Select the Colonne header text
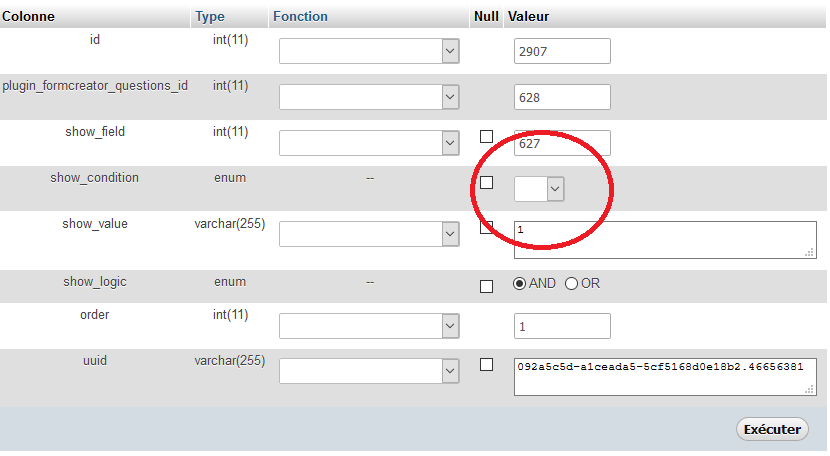This screenshot has width=830, height=456. 28,16
